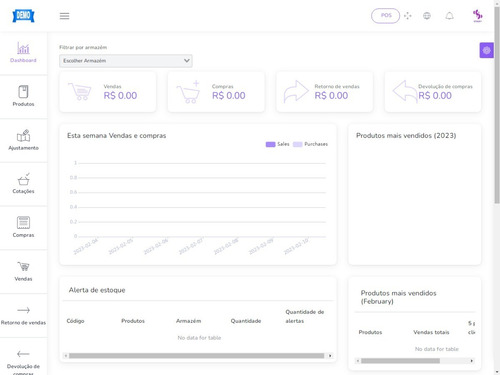Viewport: 500px width, 375px height.
Task: Click right arrow of February table scrollbar
Action: [x=472, y=361]
